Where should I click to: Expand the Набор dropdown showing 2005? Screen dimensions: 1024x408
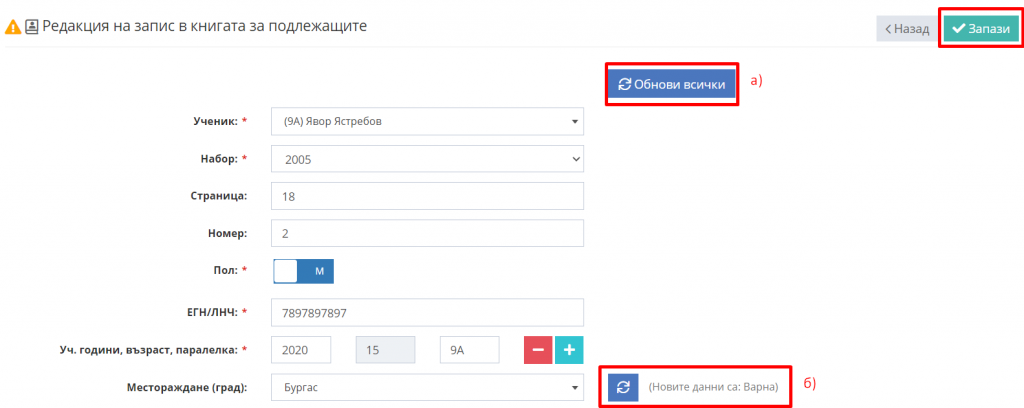[x=427, y=159]
